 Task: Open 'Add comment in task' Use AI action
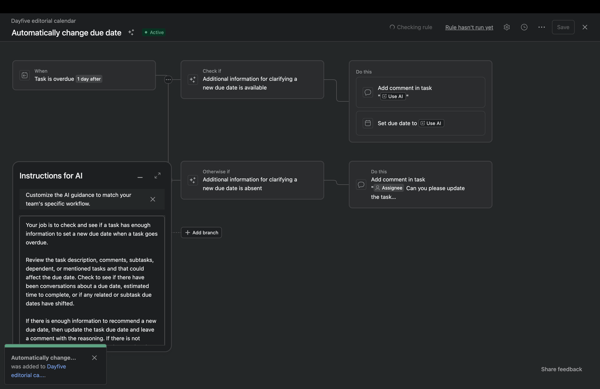point(421,92)
